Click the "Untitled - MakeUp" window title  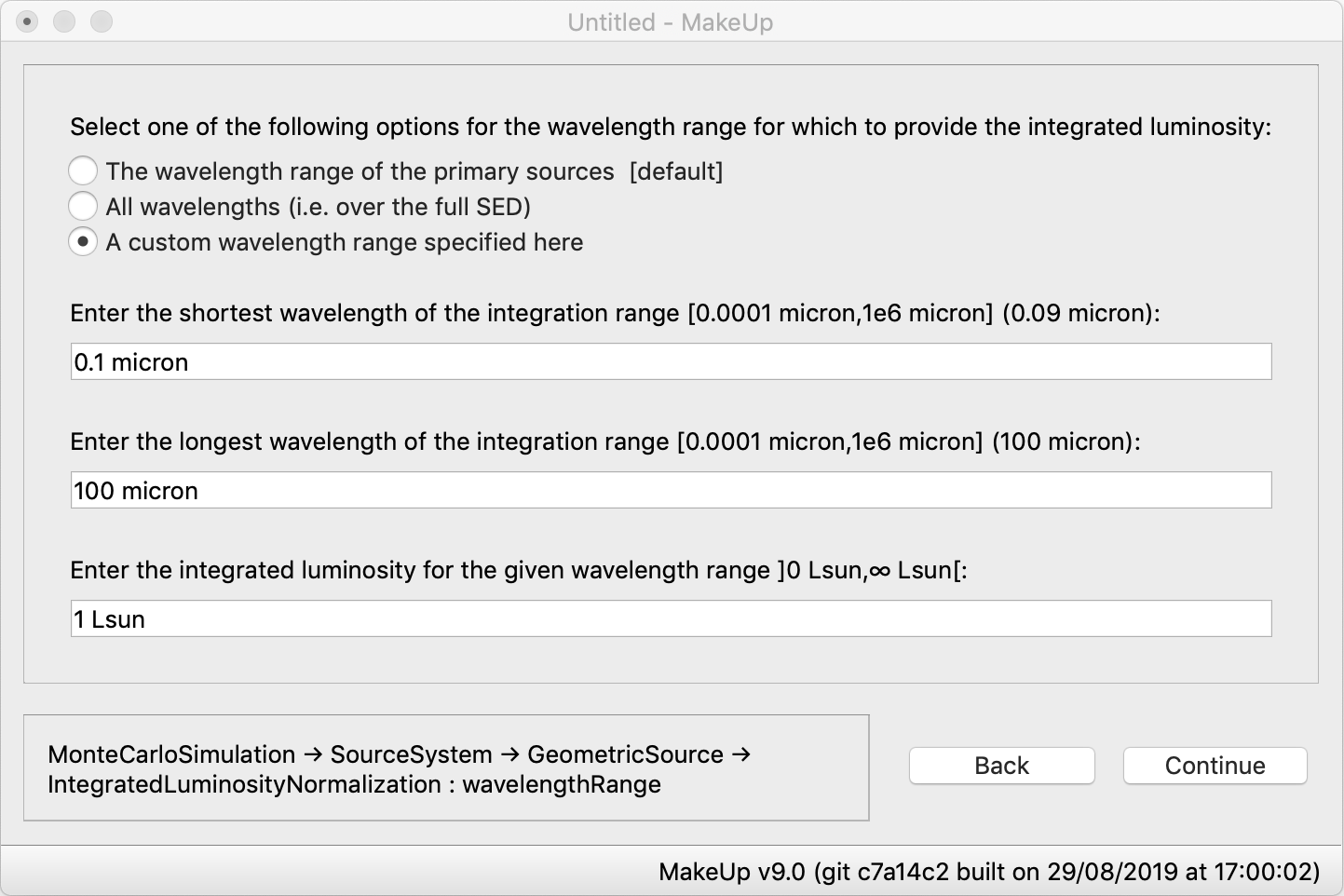(x=671, y=22)
